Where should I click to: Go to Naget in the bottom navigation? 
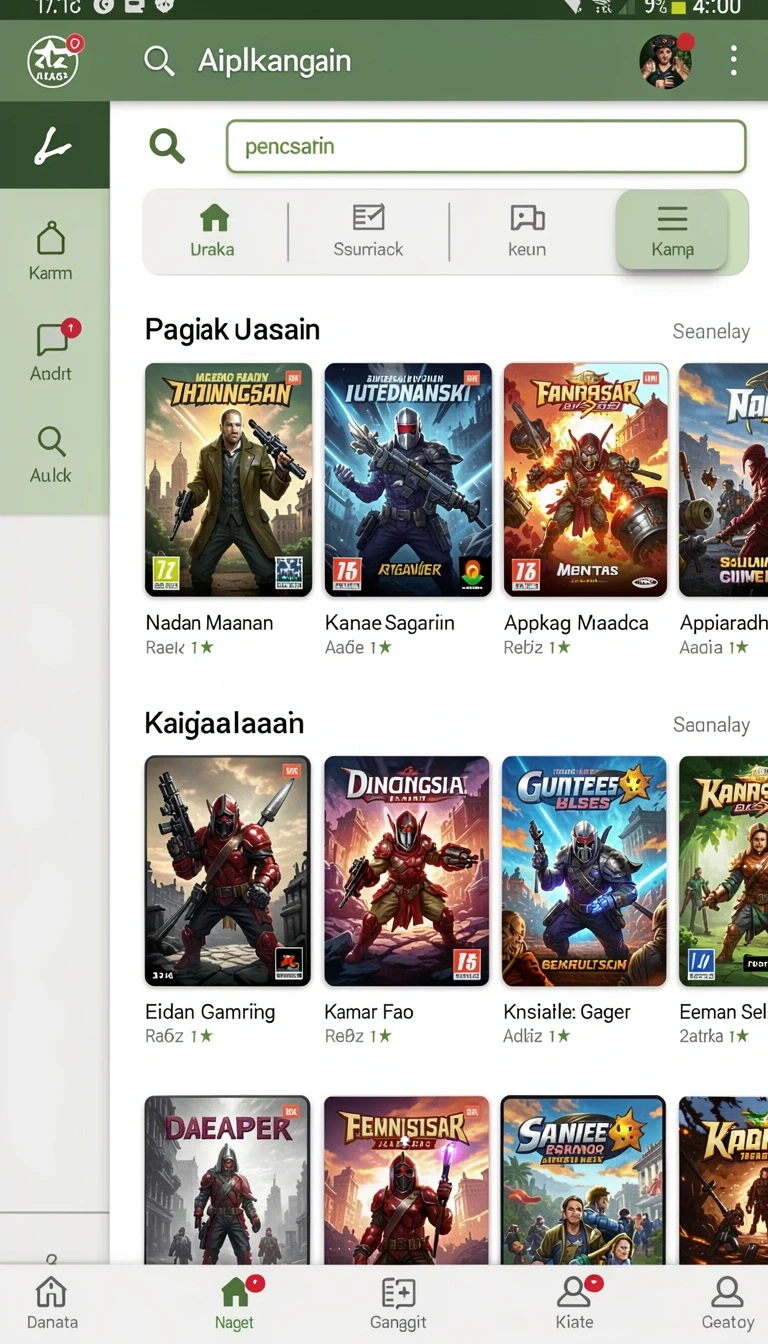235,1304
